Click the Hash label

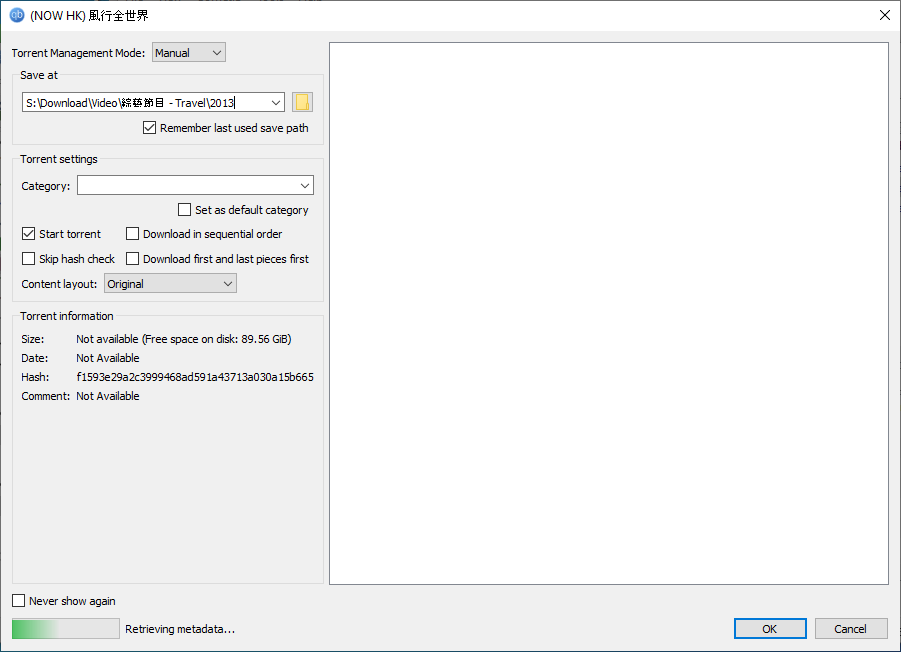point(35,377)
